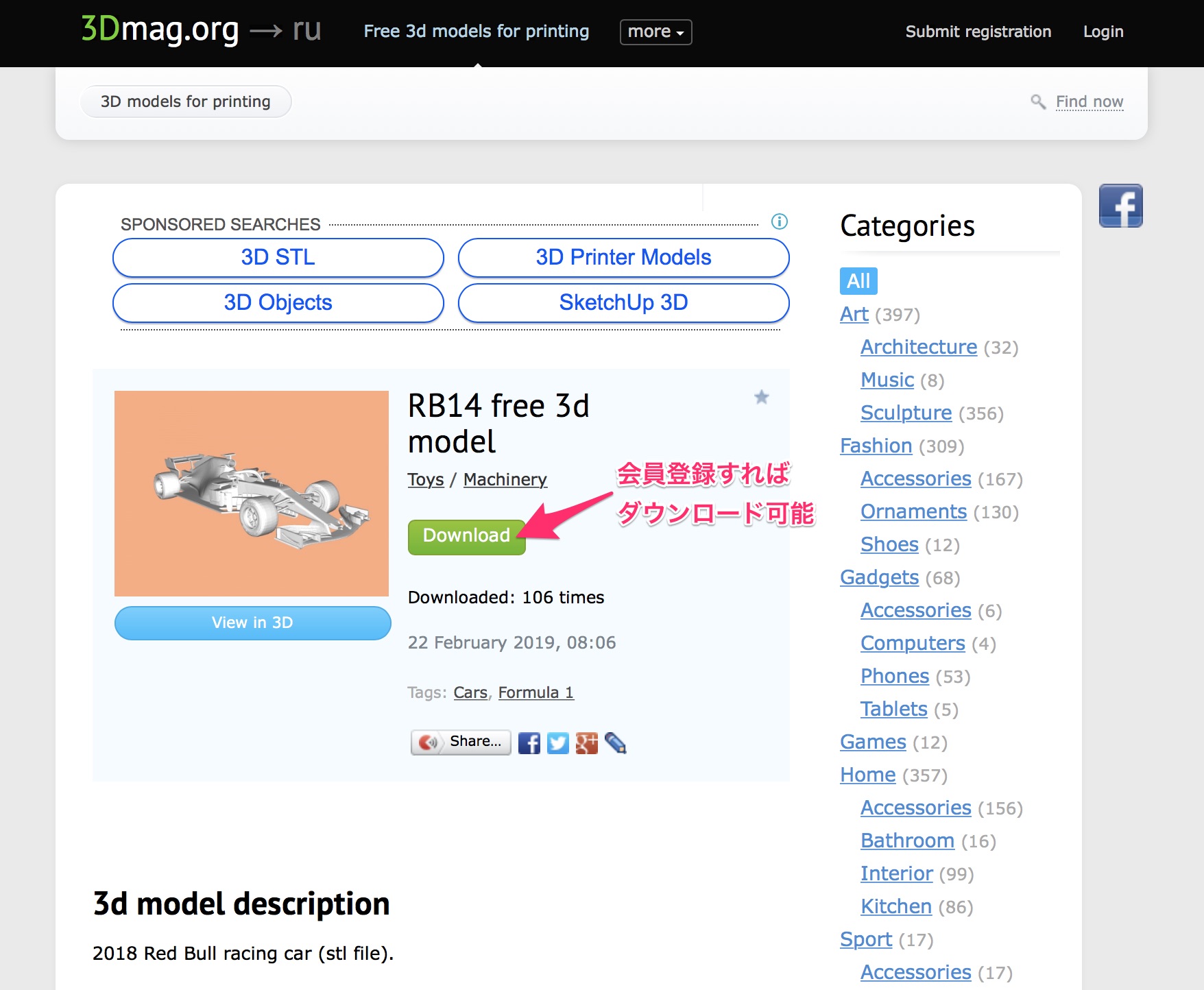1204x990 pixels.
Task: Open the Fashion category
Action: pyautogui.click(x=876, y=446)
